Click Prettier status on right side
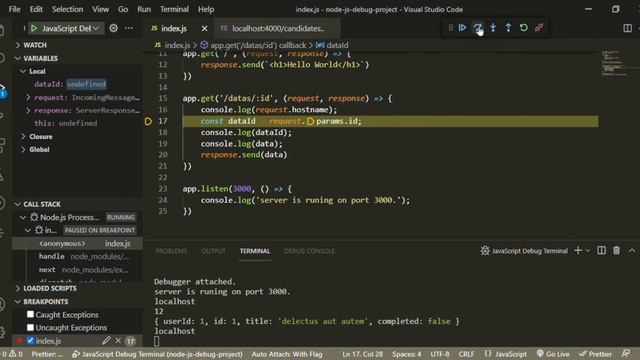The height and width of the screenshot is (360, 640). click(x=595, y=354)
